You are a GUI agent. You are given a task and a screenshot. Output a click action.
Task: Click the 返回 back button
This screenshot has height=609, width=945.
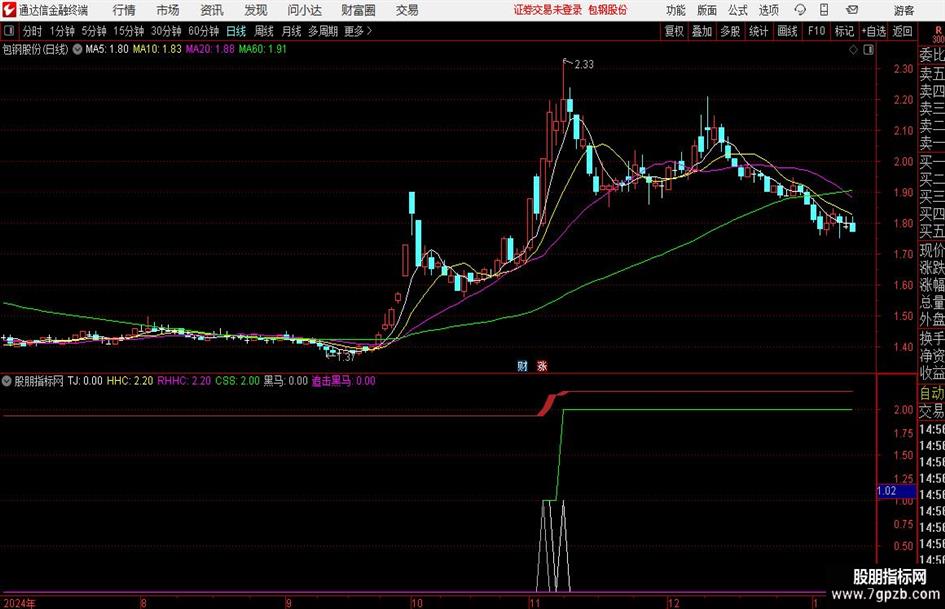pyautogui.click(x=902, y=31)
